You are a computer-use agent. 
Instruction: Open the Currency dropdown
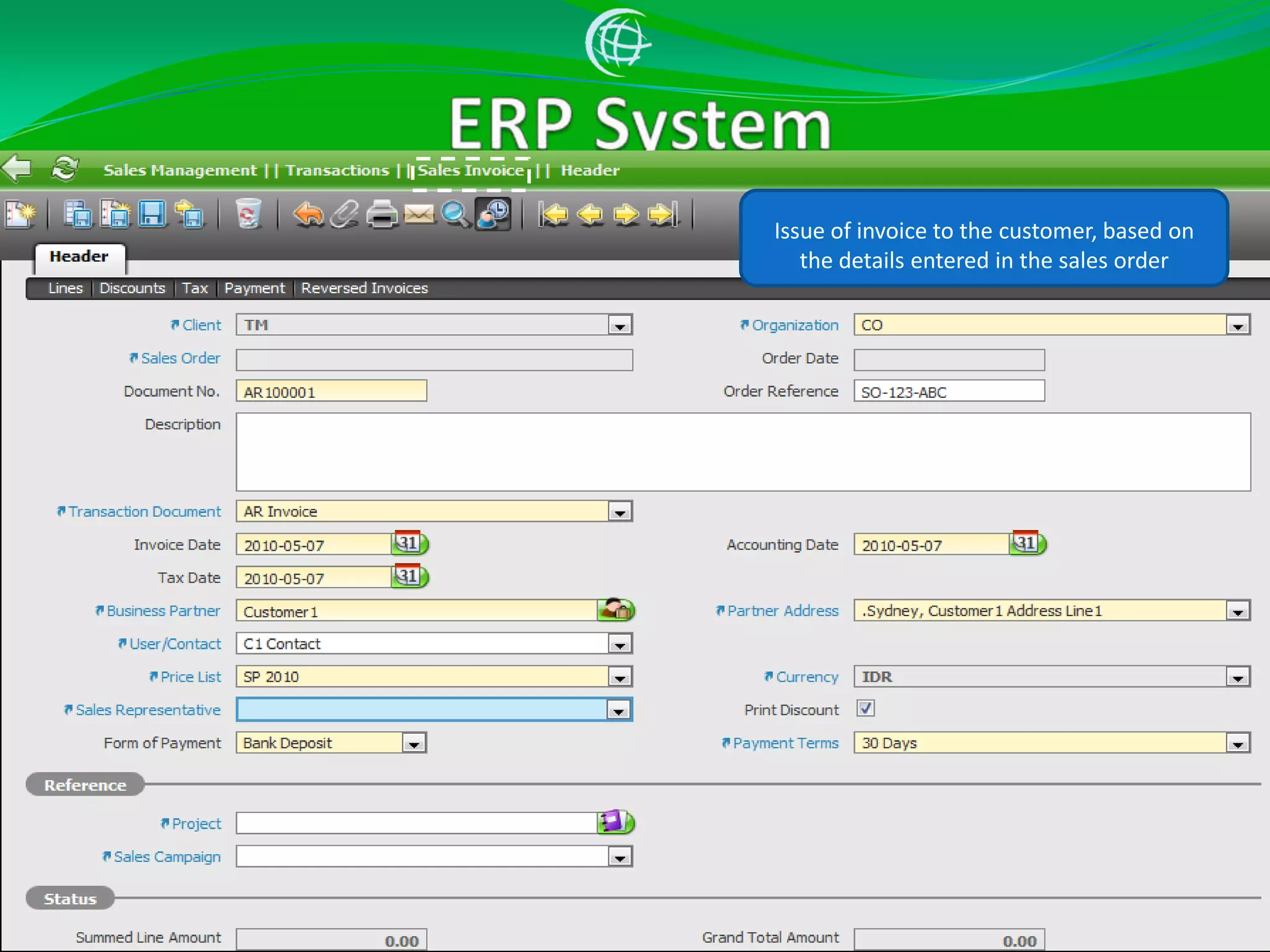click(x=1238, y=677)
